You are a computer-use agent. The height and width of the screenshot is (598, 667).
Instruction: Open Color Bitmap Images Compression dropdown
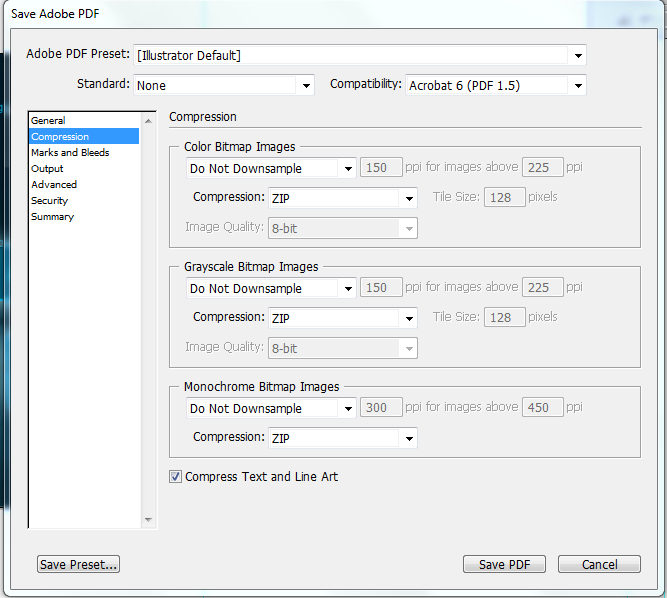point(342,198)
